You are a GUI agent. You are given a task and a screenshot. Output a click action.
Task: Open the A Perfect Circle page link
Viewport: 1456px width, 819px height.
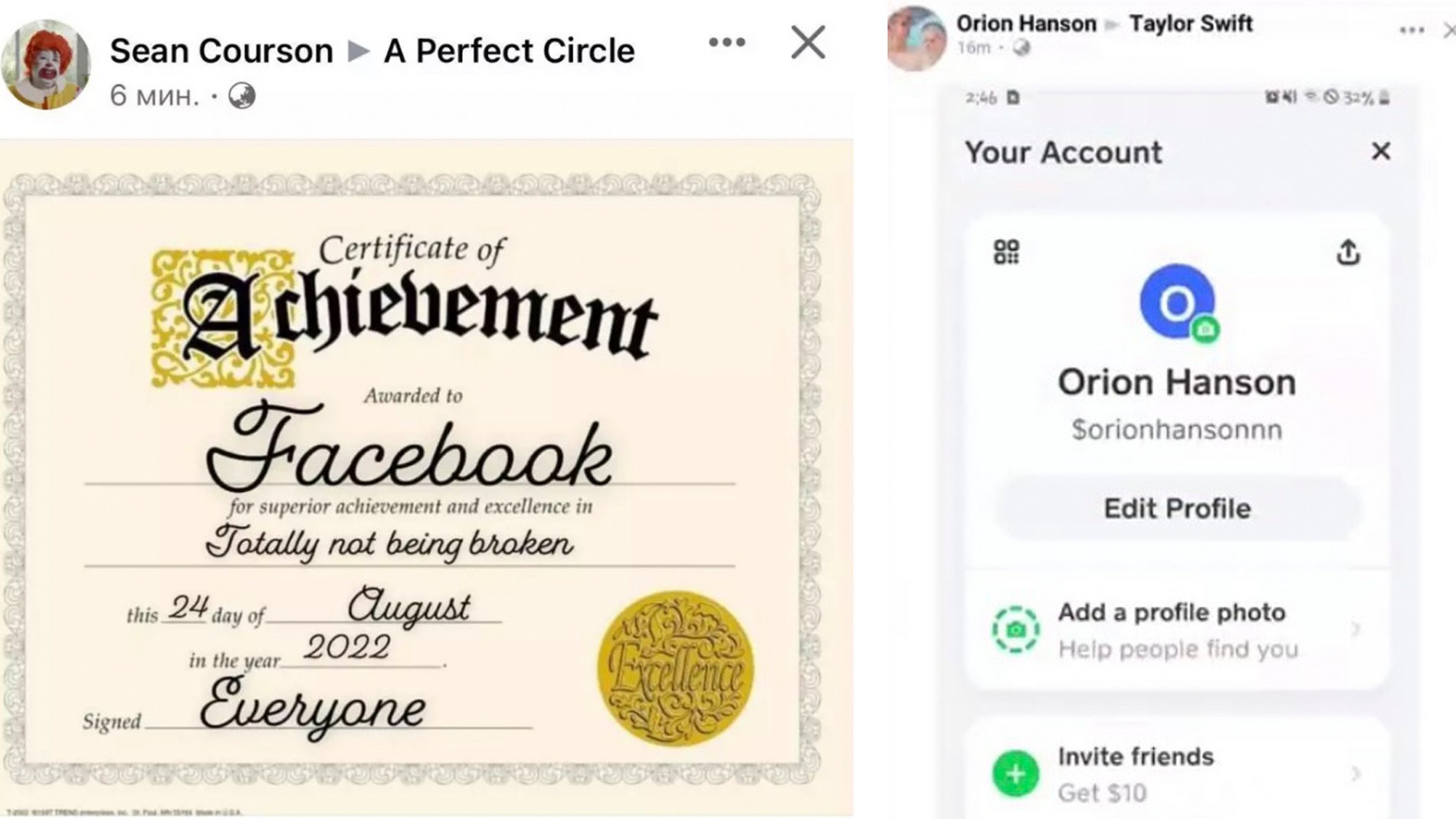[x=509, y=51]
